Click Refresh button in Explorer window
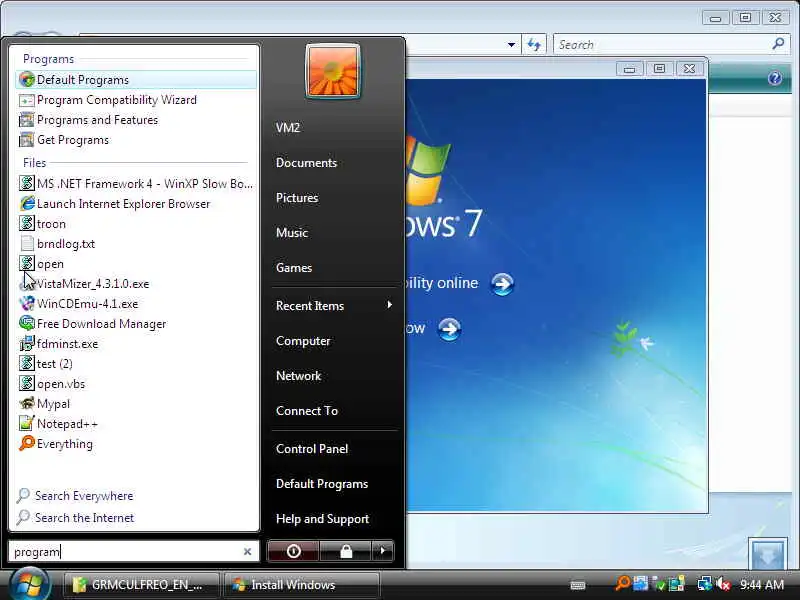 click(x=534, y=45)
